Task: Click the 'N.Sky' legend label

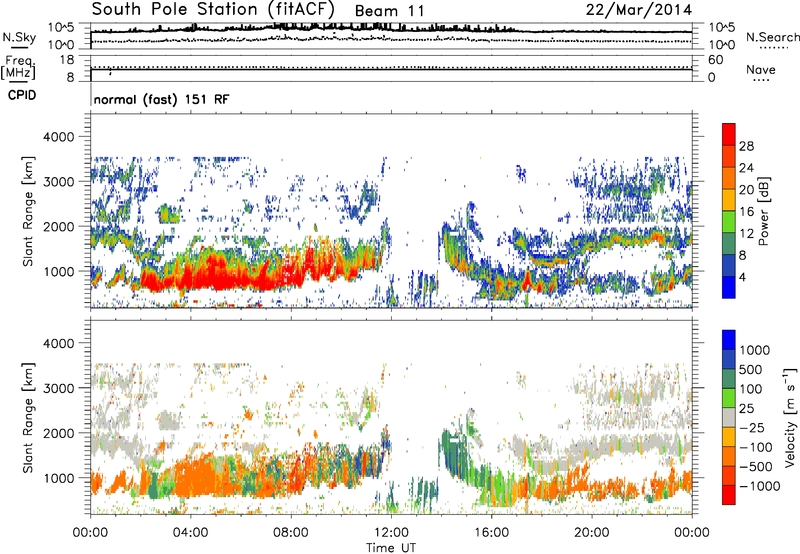Action: (19, 37)
